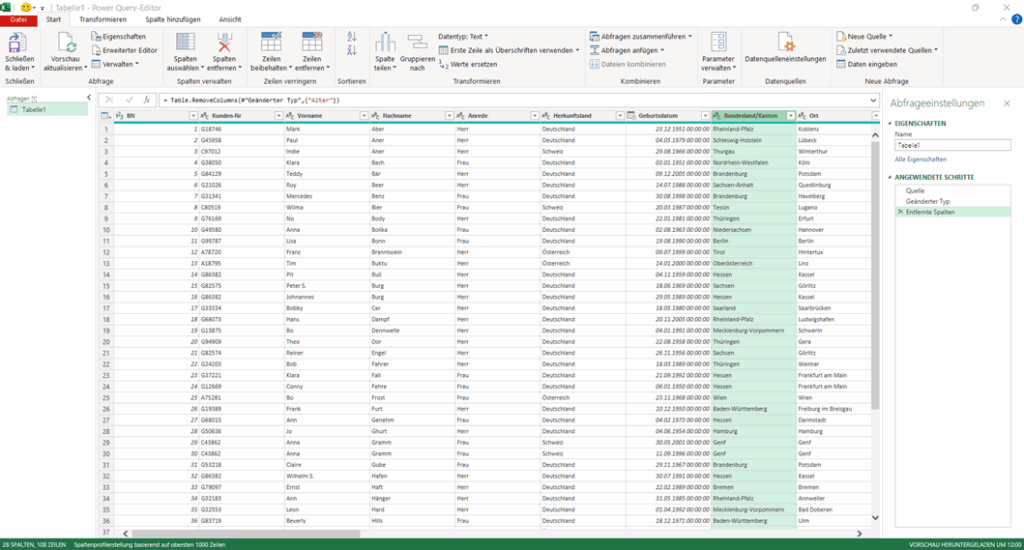
Task: Open Datenquelleneinstellungen
Action: click(785, 43)
